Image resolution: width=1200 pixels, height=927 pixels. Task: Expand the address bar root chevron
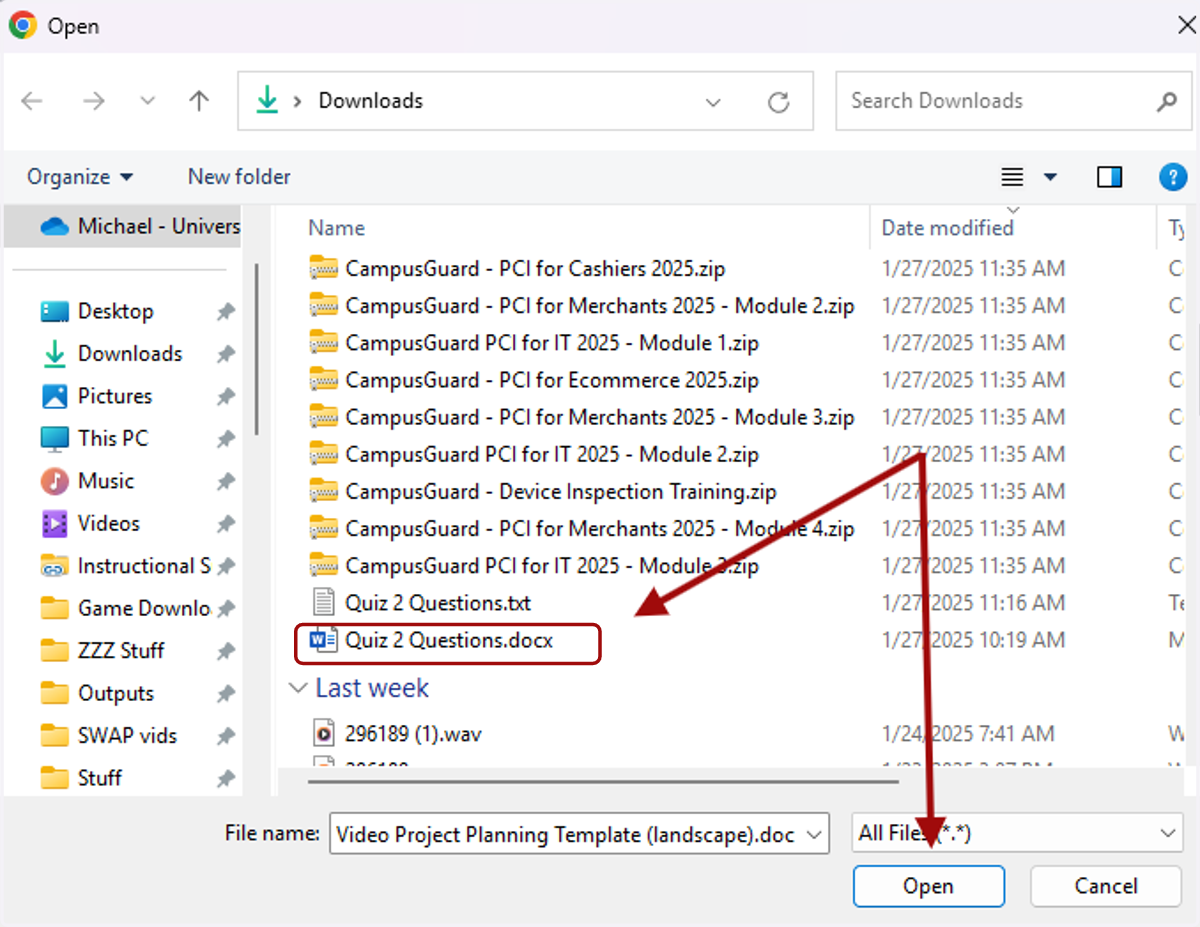click(x=297, y=101)
